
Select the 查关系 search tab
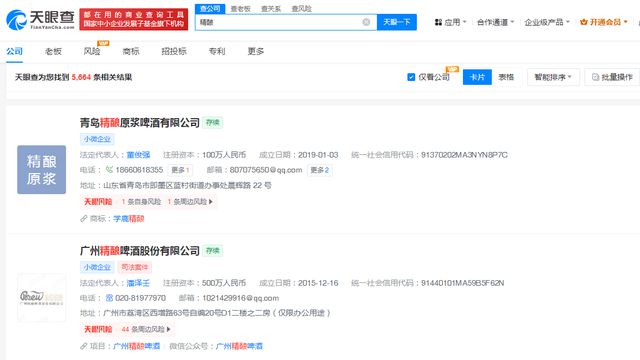(271, 9)
